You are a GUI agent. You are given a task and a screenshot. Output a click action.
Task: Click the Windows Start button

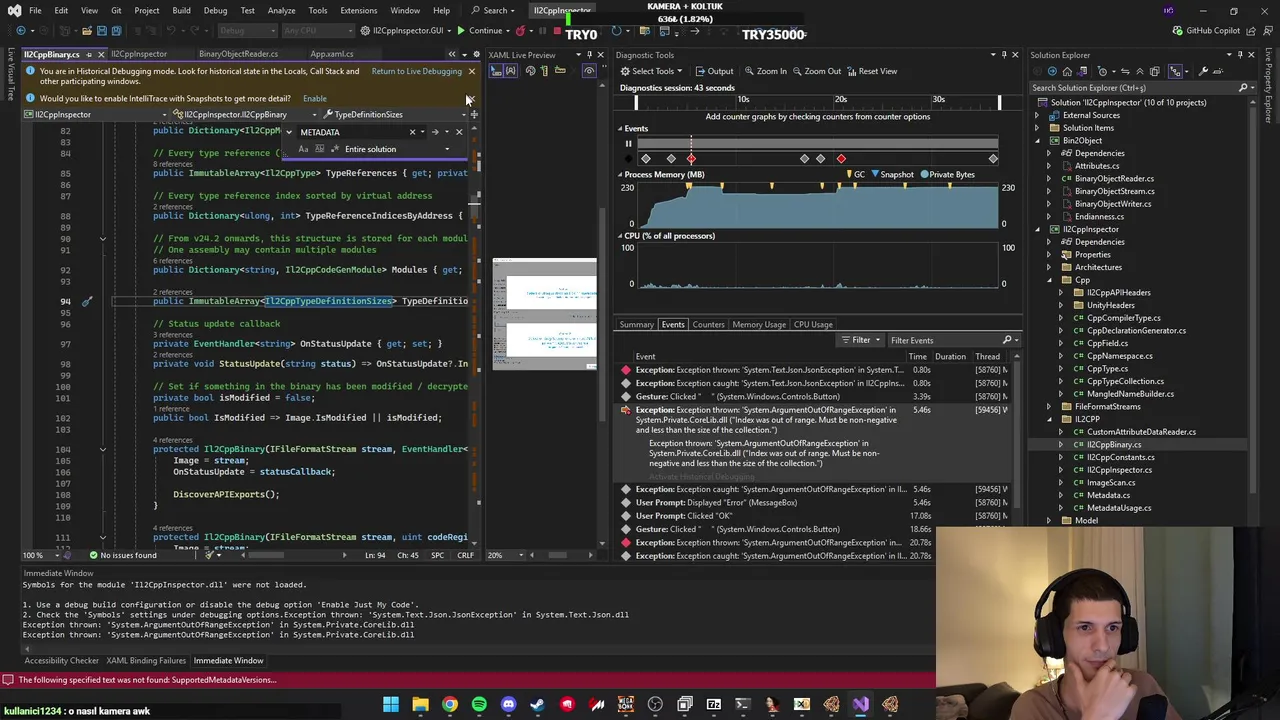[391, 705]
